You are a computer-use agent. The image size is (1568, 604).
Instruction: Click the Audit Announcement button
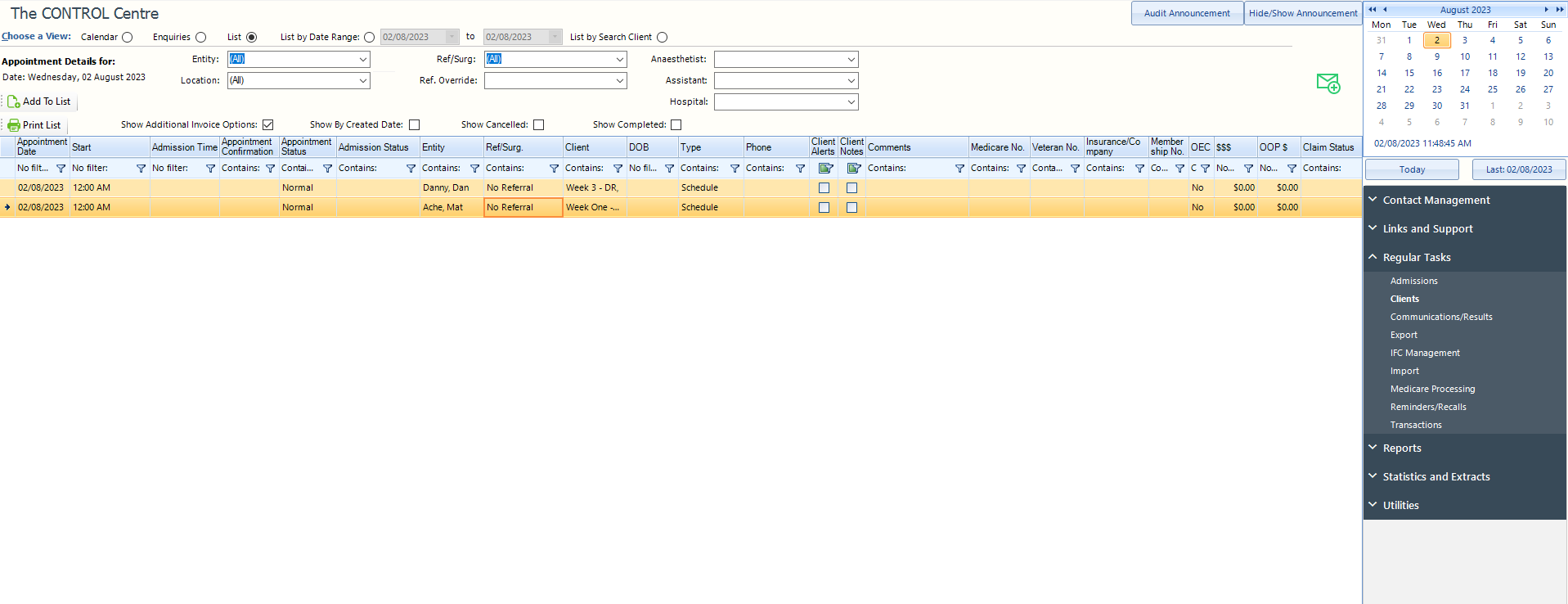pos(1187,13)
